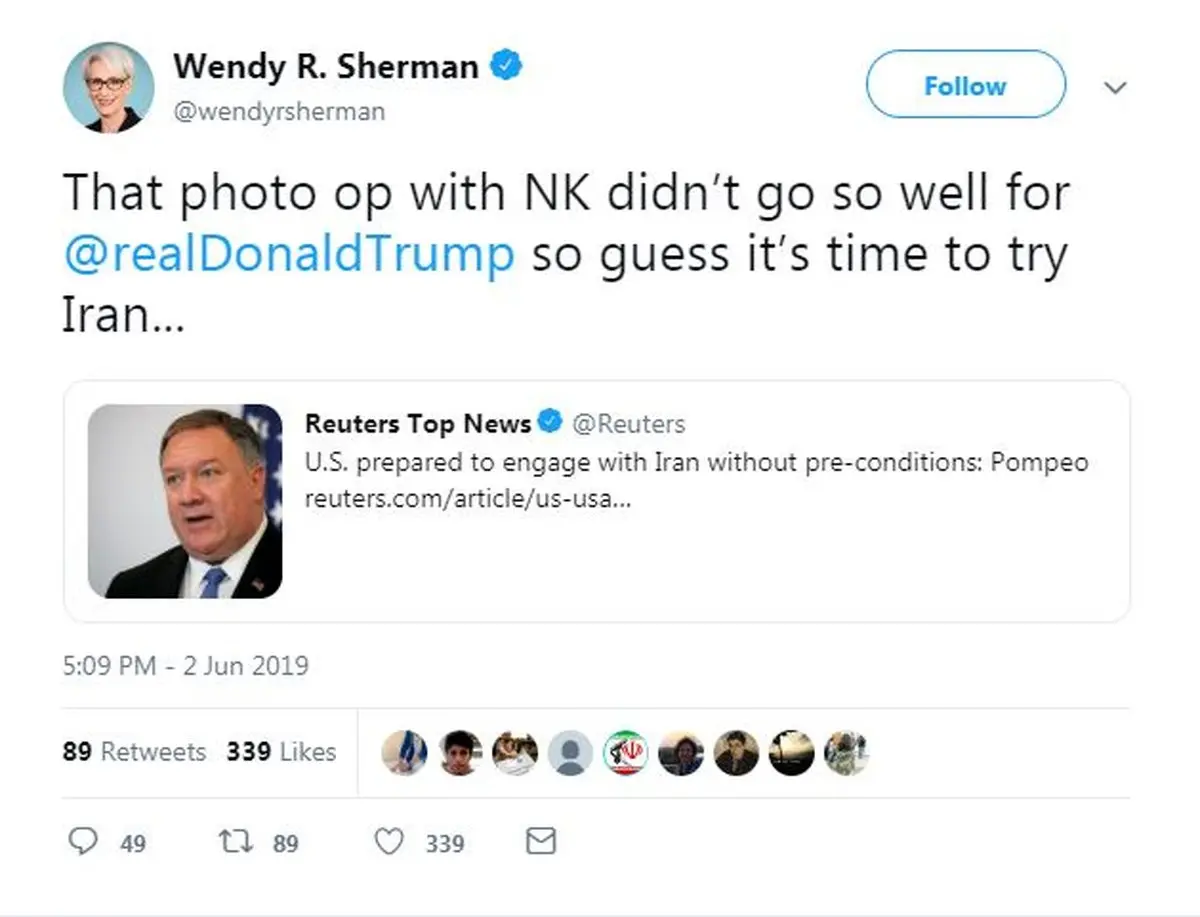
Task: Click Wendy R. Sherman's verified badge
Action: [x=506, y=67]
